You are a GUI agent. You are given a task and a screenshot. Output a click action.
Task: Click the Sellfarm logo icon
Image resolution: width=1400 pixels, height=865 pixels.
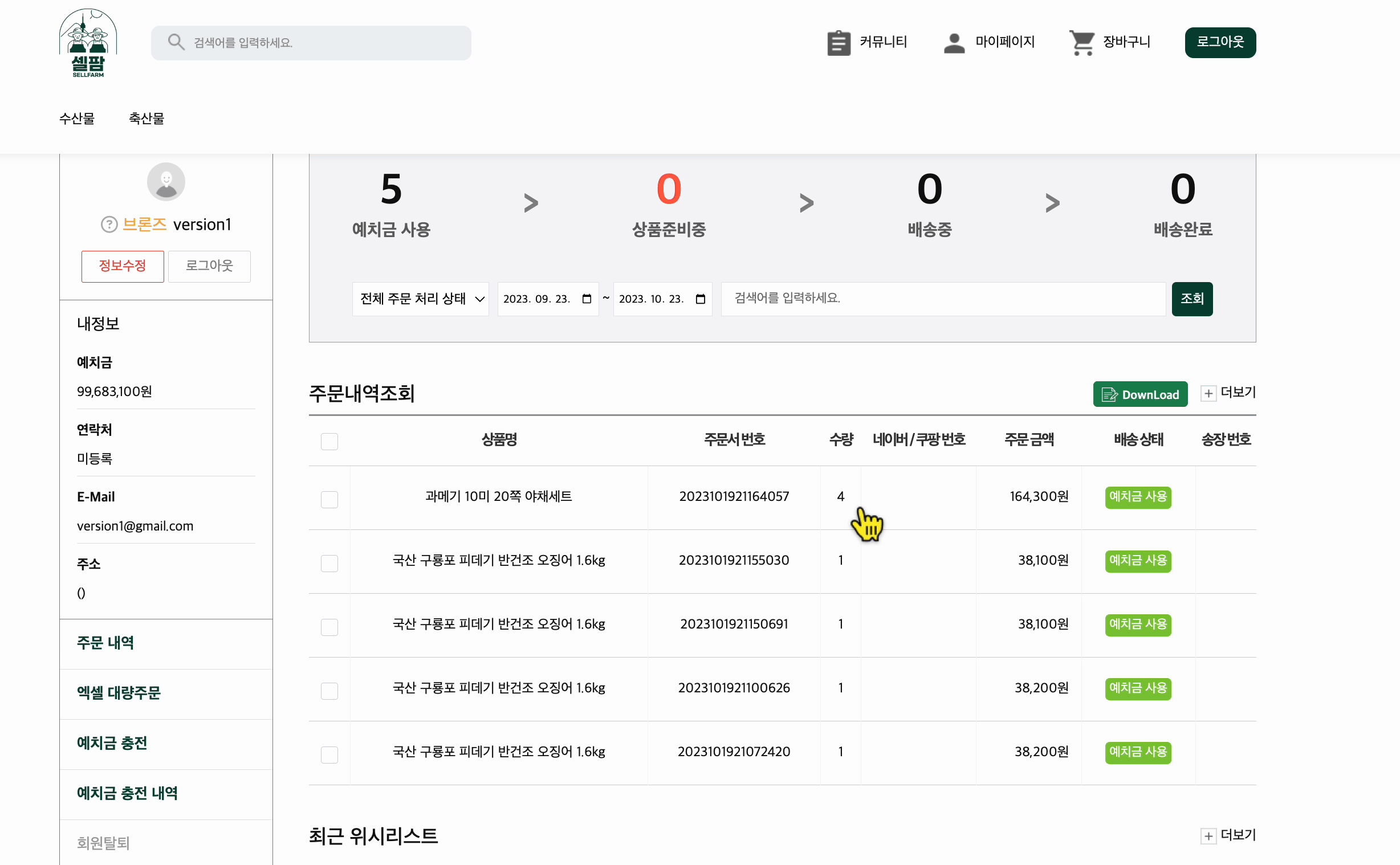pos(88,43)
